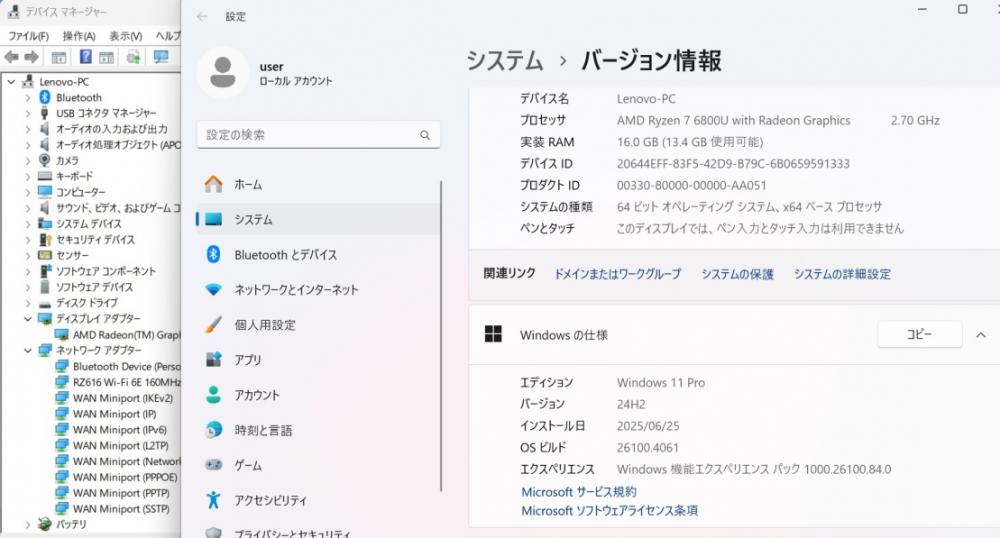Expand the センサー node
Screen dimensions: 1000x538
[28, 255]
